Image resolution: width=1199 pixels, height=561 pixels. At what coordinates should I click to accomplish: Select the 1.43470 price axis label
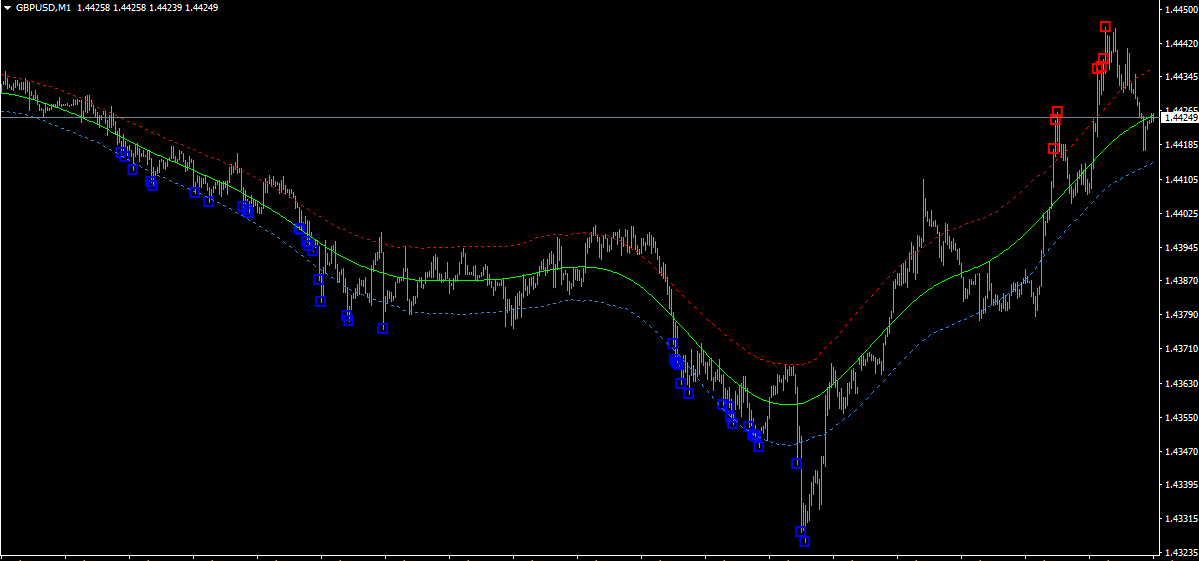coord(1179,451)
